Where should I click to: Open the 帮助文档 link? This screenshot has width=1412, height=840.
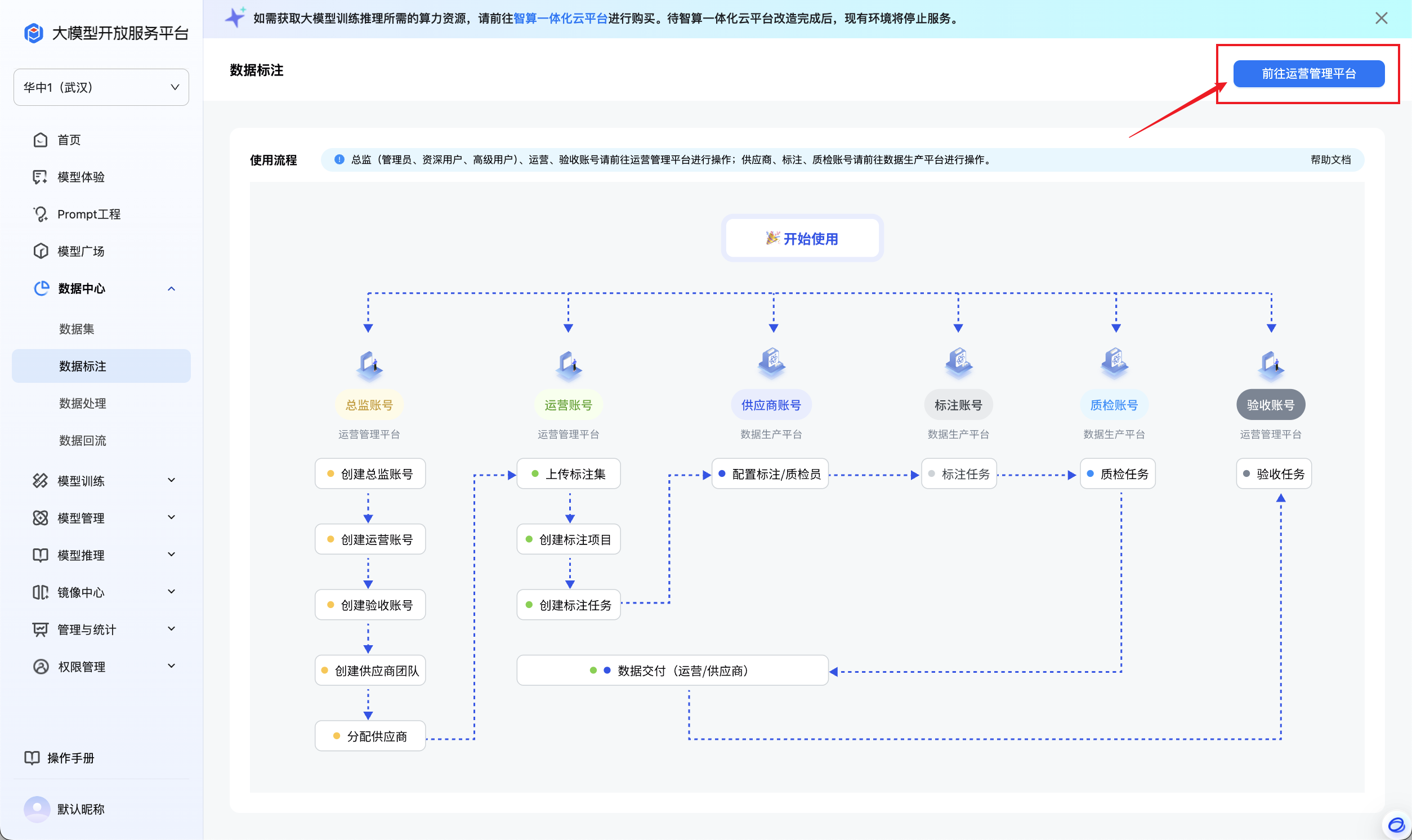(1330, 160)
